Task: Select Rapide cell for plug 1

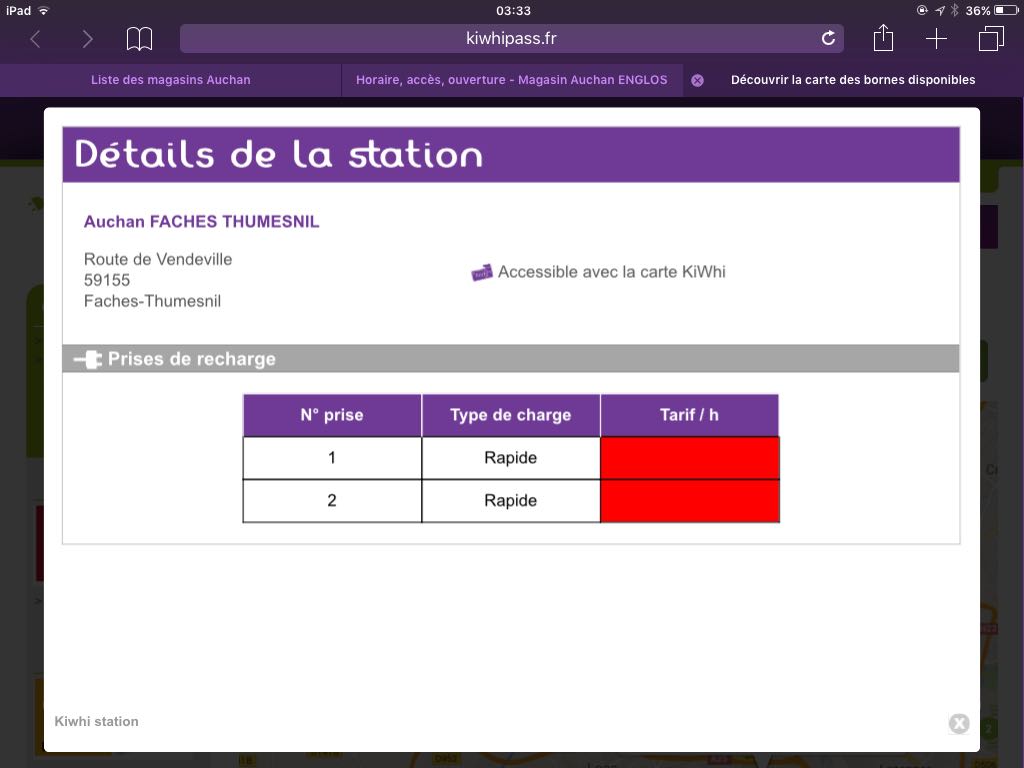Action: pyautogui.click(x=511, y=458)
